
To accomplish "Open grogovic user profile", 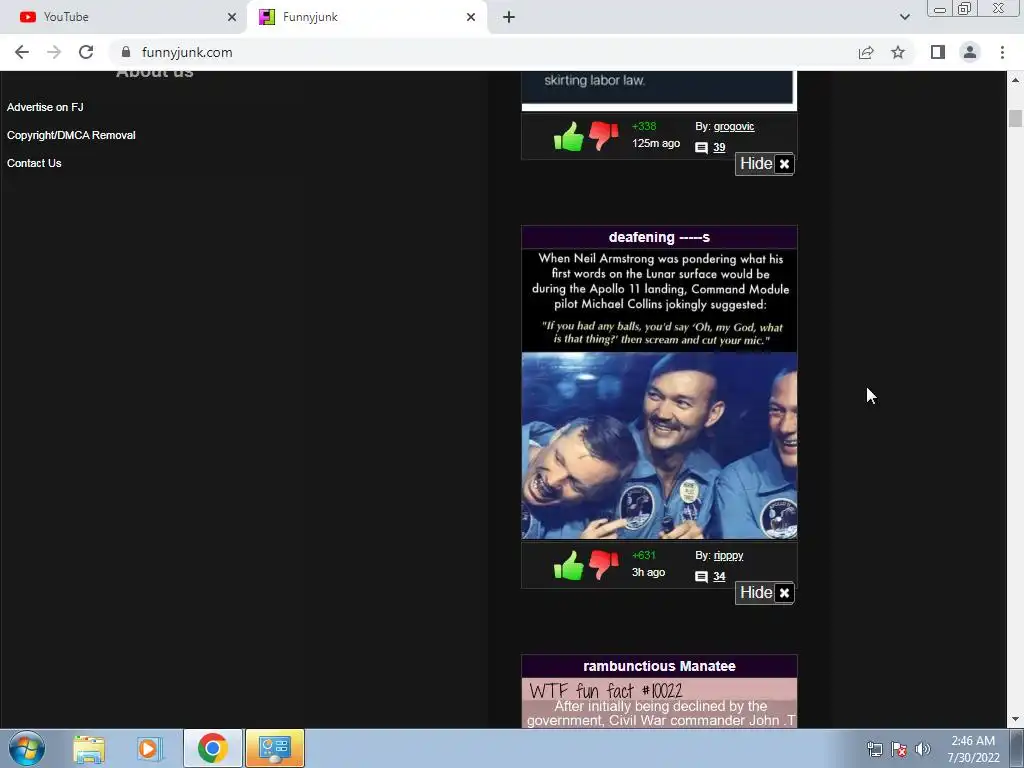I will [x=733, y=127].
